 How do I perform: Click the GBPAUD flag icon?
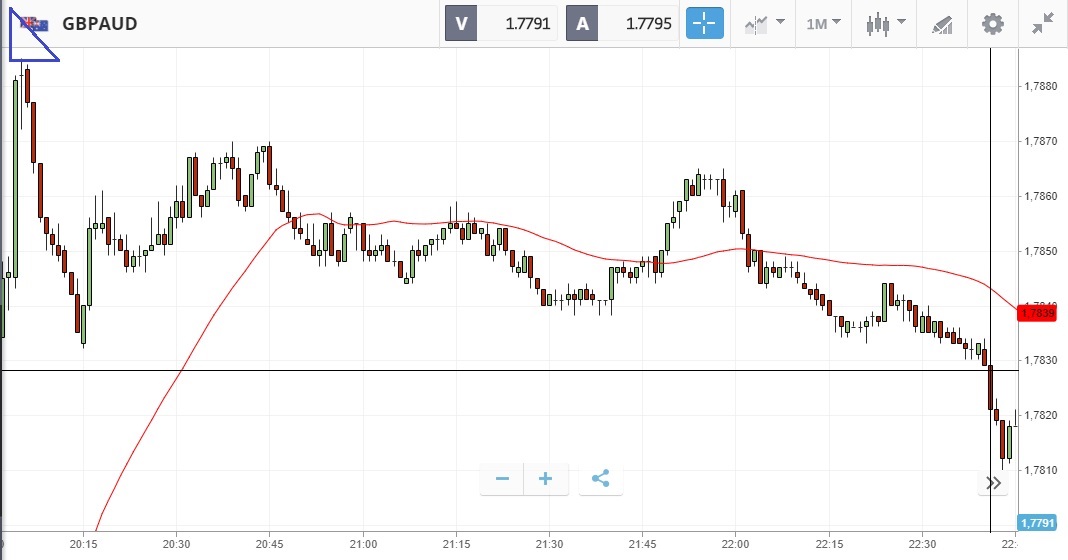(x=35, y=24)
